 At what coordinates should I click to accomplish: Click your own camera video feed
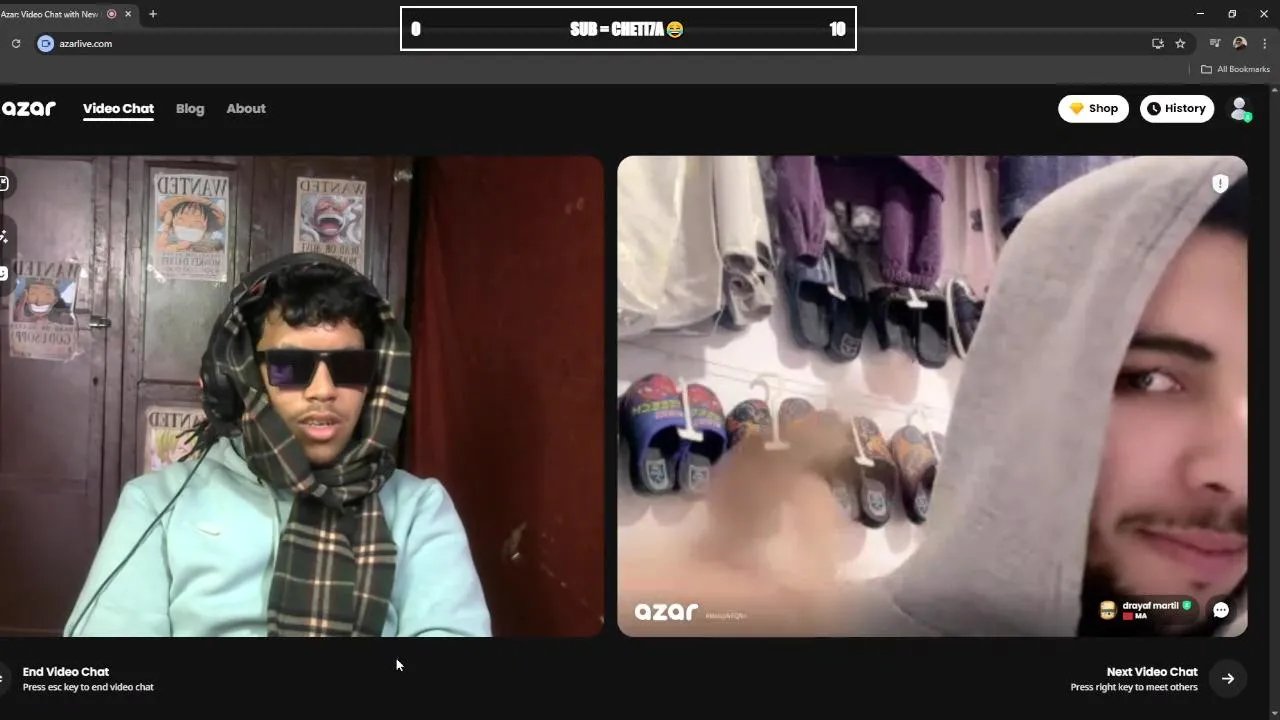click(x=302, y=396)
